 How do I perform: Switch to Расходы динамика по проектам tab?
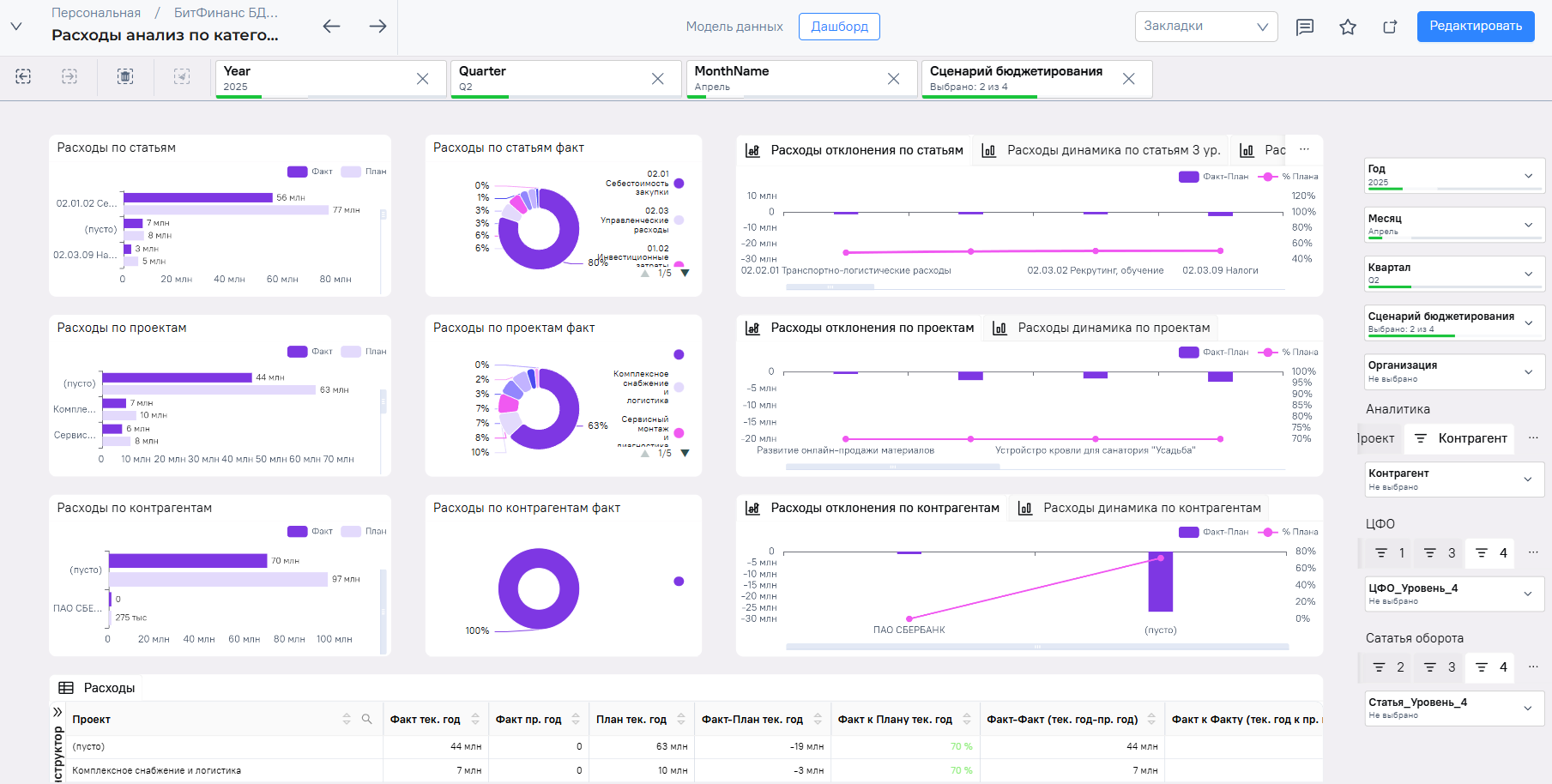tap(1102, 328)
